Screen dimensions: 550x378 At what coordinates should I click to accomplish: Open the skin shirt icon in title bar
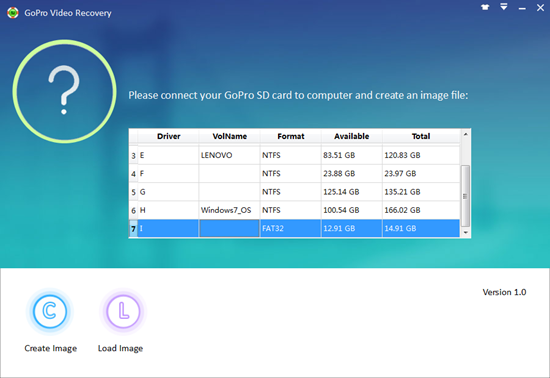coord(485,7)
